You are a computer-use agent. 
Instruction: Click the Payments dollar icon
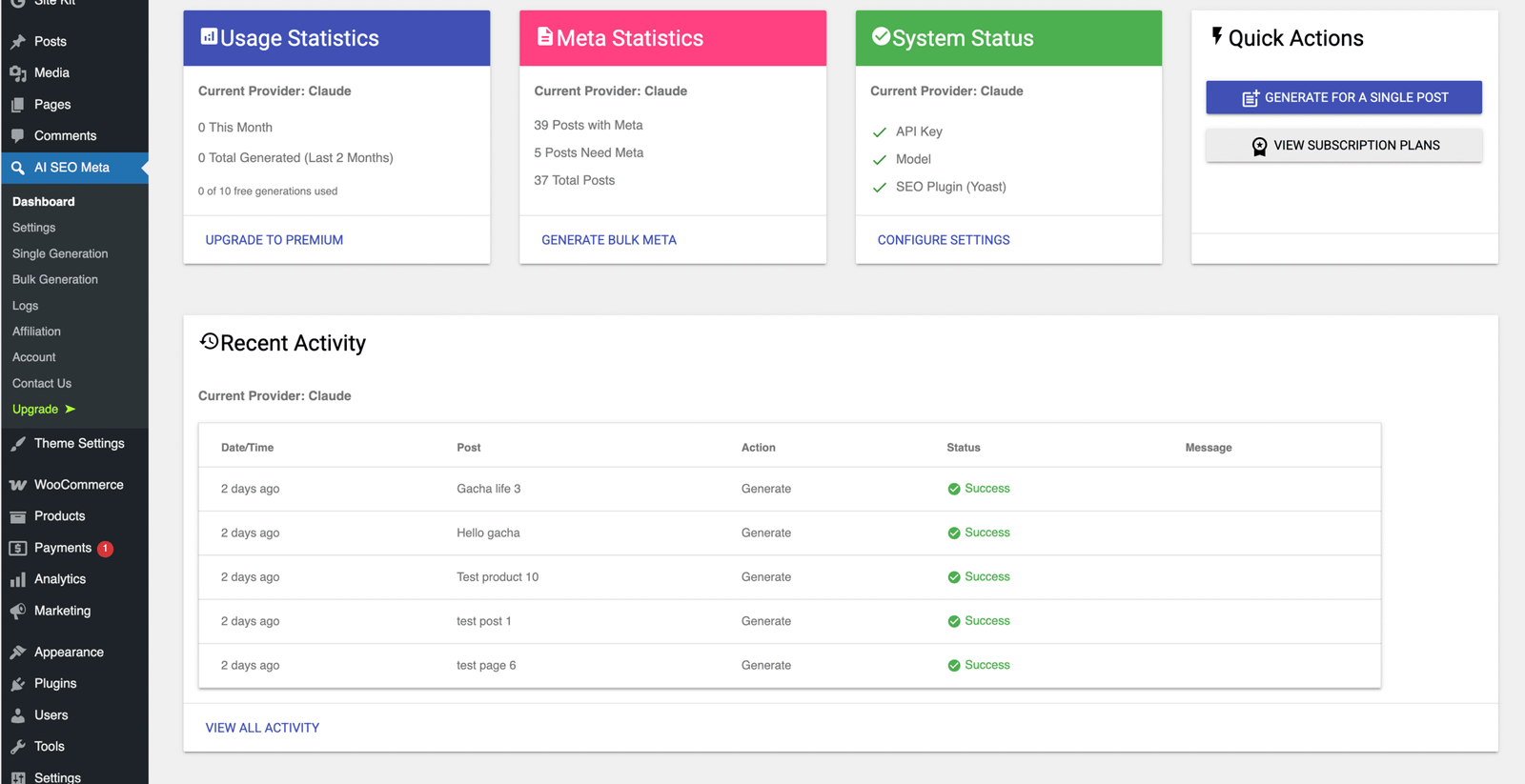coord(18,549)
